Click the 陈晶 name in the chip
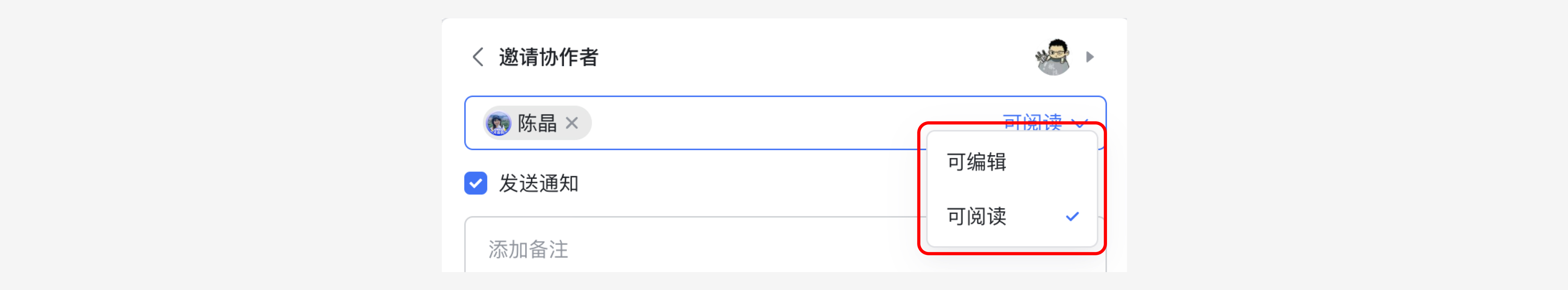The image size is (1568, 290). click(537, 123)
